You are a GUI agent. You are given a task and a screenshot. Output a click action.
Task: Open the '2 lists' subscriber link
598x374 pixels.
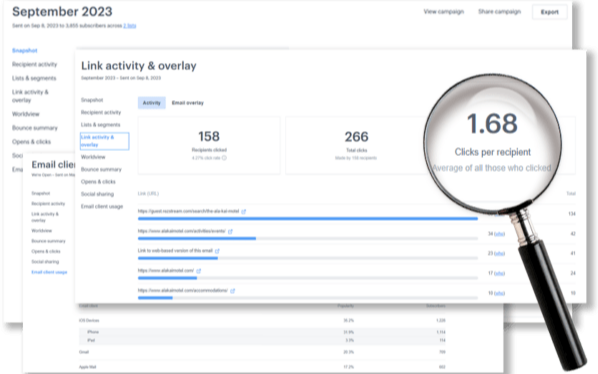(x=130, y=26)
